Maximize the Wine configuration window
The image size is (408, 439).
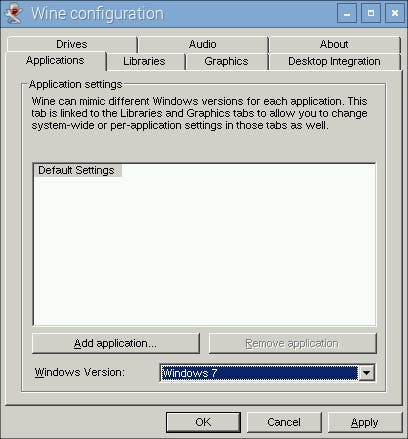371,13
